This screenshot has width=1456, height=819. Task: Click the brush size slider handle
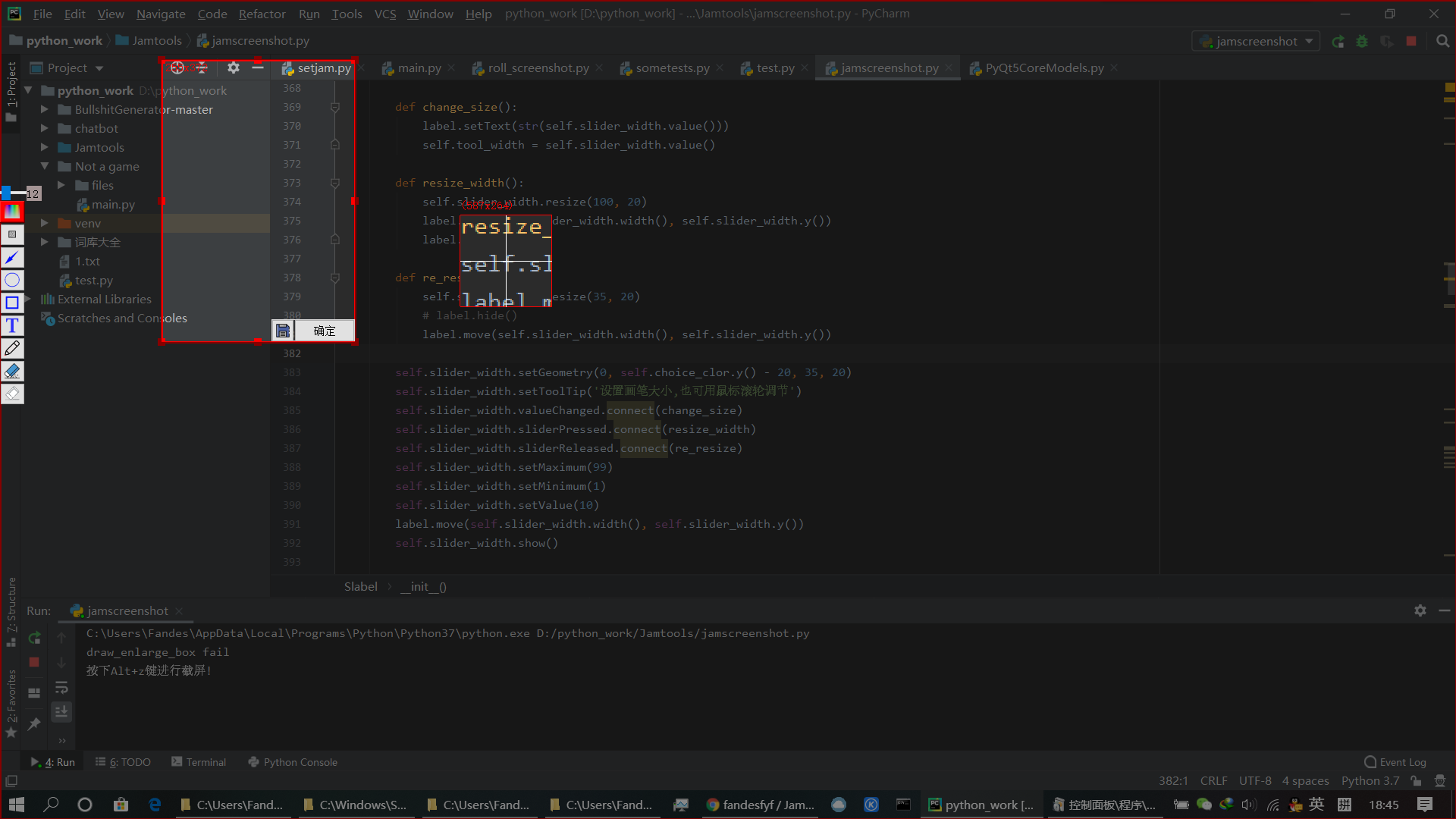pos(6,193)
